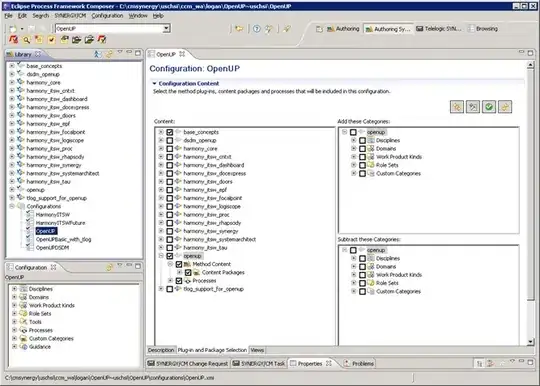Expand harmony_itsw_doors in Library tree

coord(12,116)
